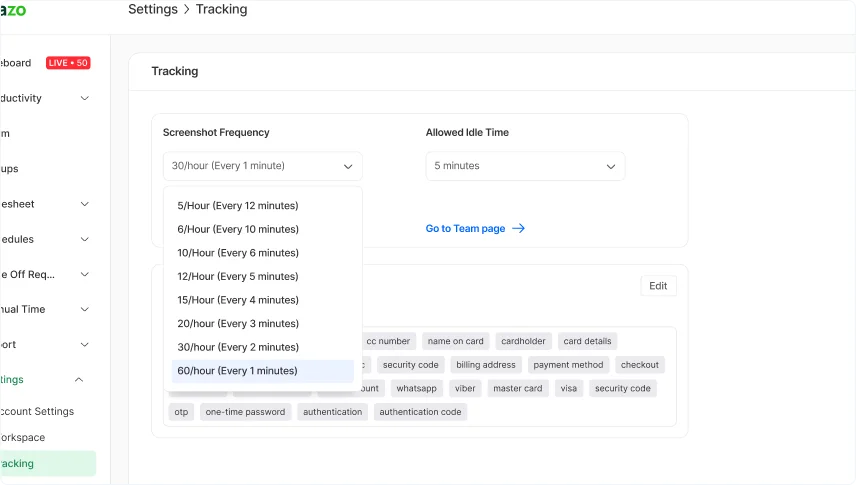Open the Allowed Idle Time dropdown

(x=525, y=166)
